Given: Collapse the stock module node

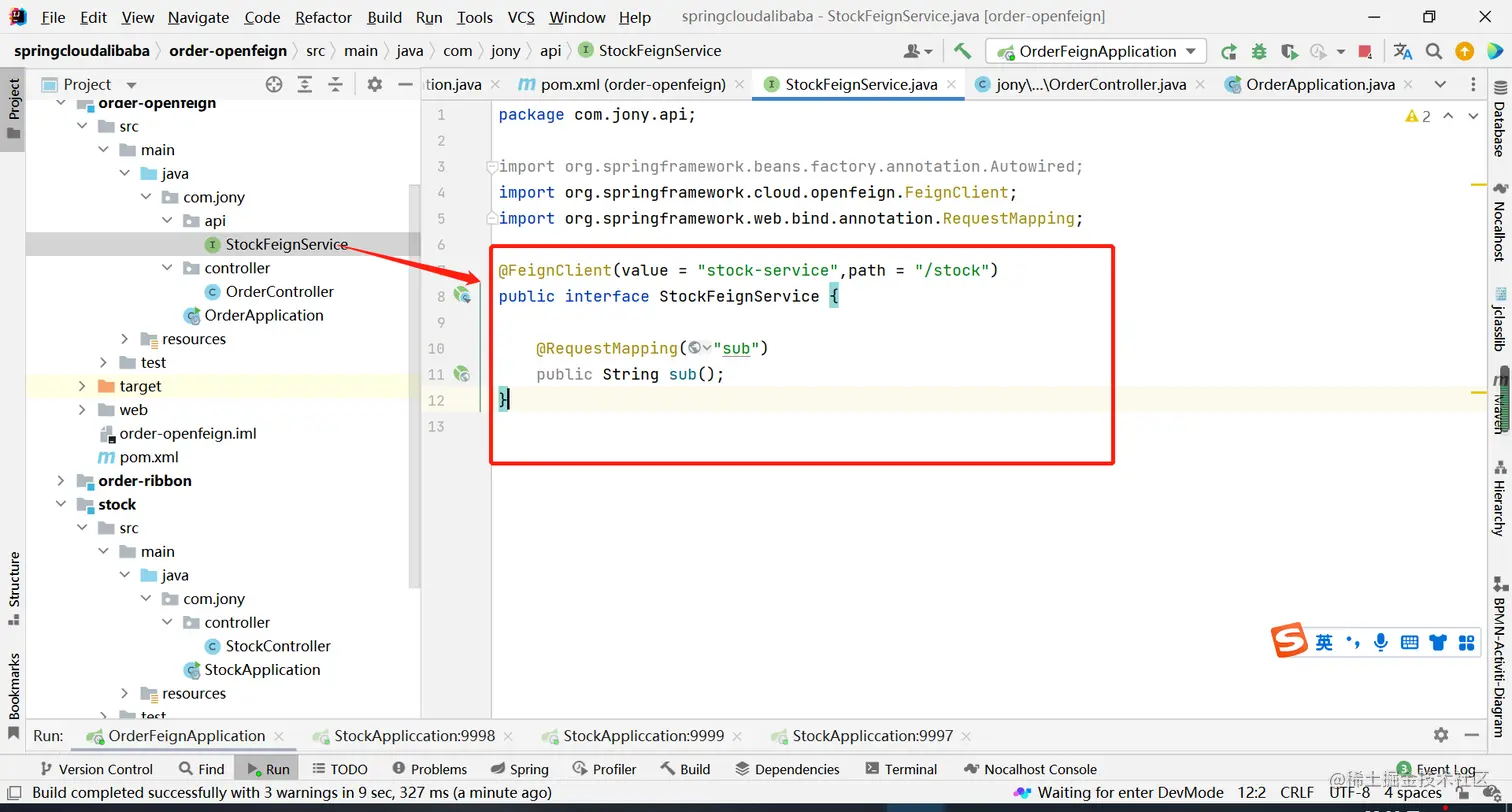Looking at the screenshot, I should 61,505.
